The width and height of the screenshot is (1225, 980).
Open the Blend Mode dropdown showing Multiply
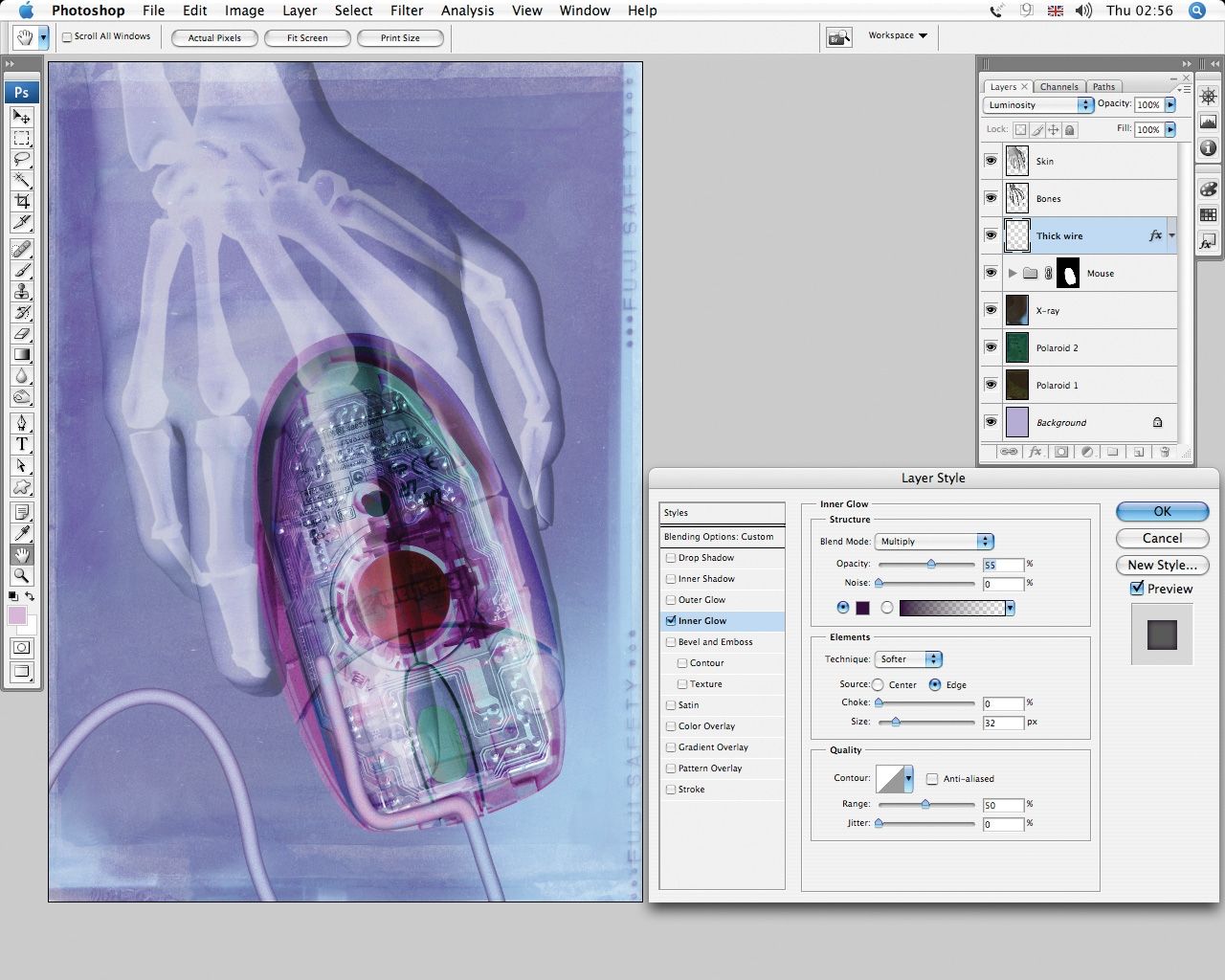pos(933,541)
